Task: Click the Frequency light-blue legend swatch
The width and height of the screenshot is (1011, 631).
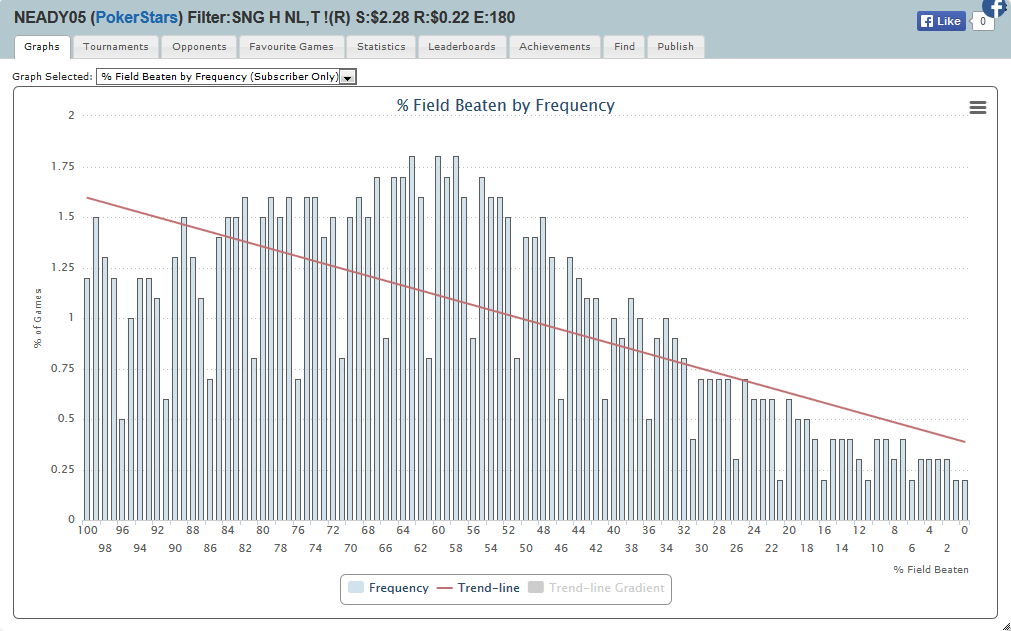Action: click(356, 588)
